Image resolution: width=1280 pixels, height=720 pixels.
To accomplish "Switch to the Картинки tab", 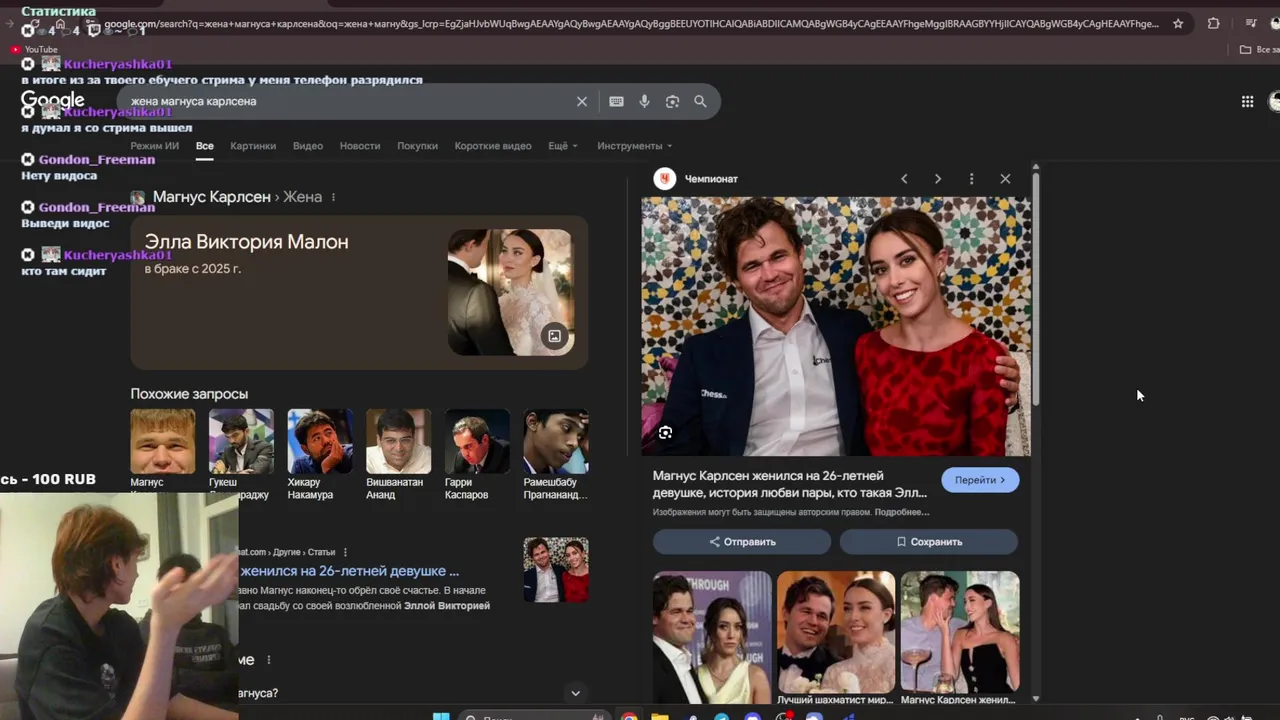I will click(x=253, y=146).
